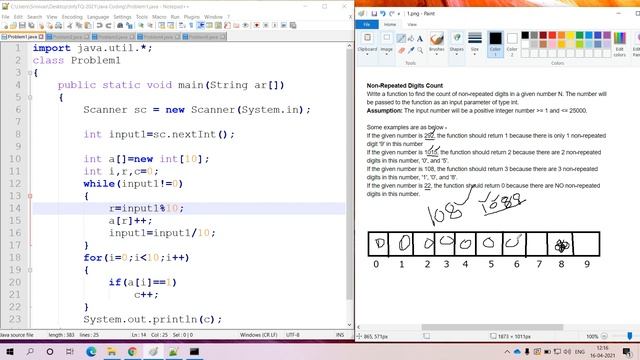Pick the green color swatch in Paint palette
640x360 pixels.
(x=580, y=35)
